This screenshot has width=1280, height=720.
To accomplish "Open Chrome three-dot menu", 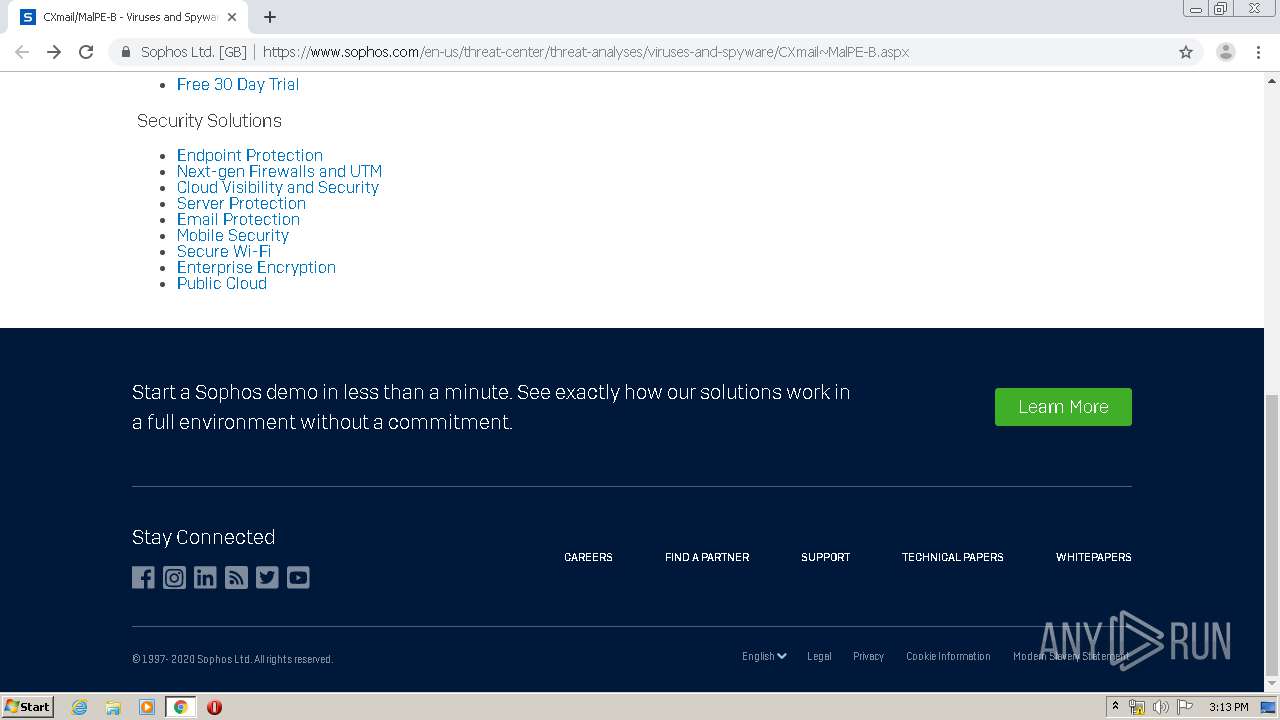I will click(1259, 52).
